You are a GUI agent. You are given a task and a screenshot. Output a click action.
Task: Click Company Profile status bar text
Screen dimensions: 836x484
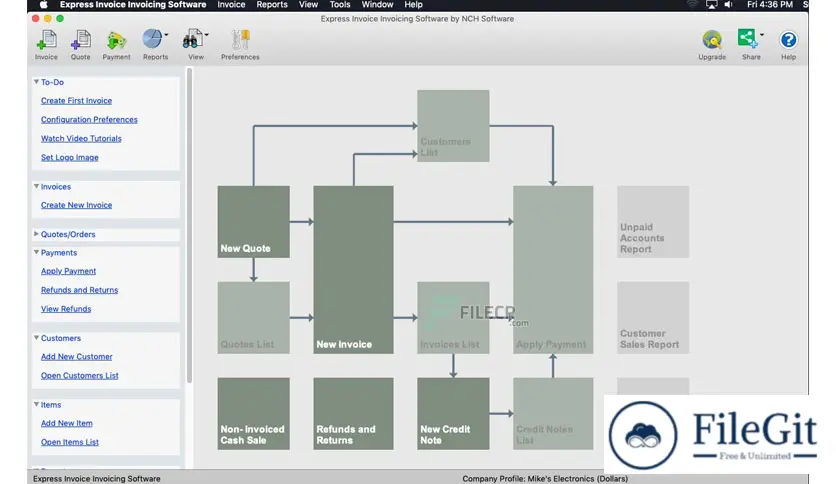[545, 479]
